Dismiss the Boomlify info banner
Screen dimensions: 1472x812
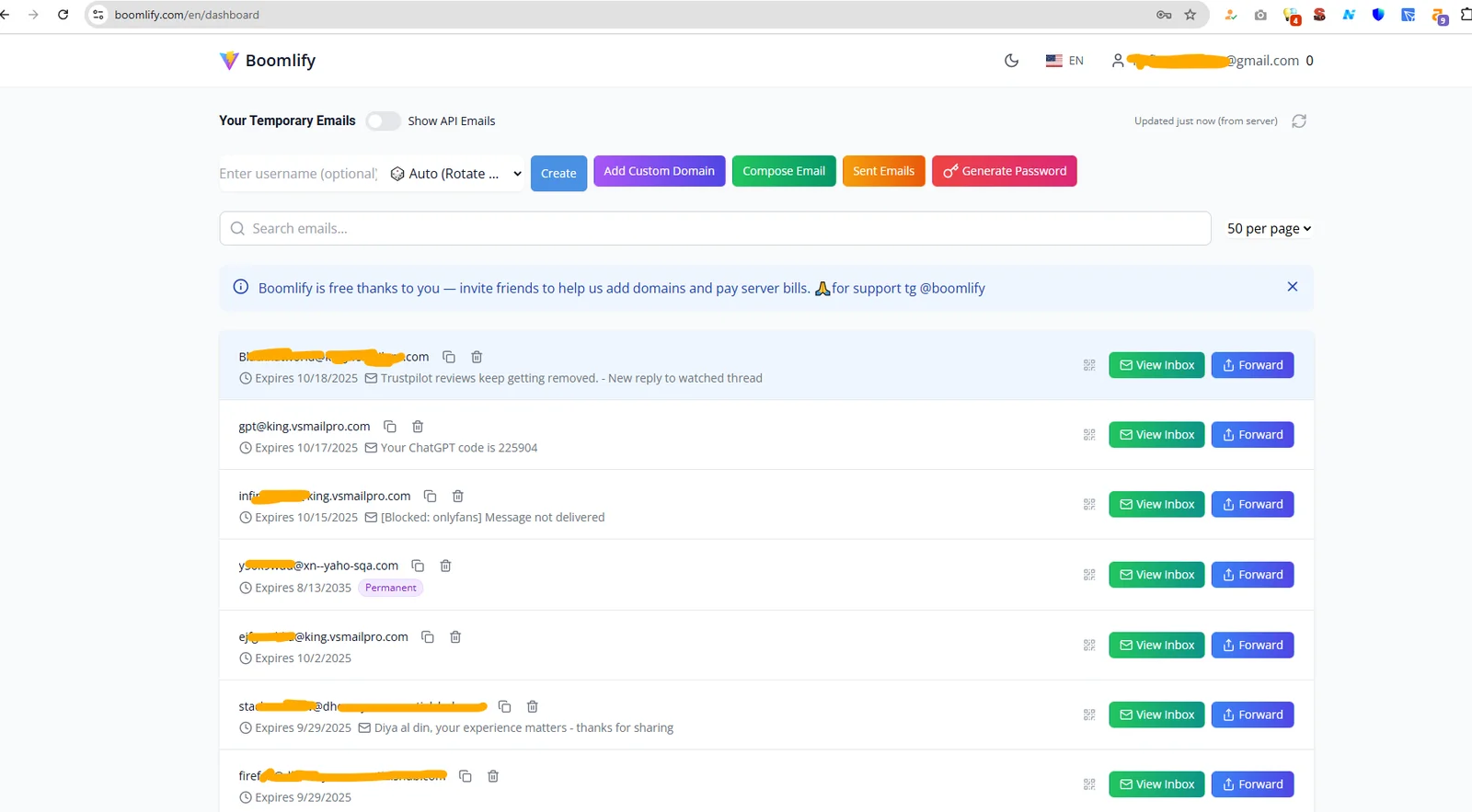[1293, 287]
